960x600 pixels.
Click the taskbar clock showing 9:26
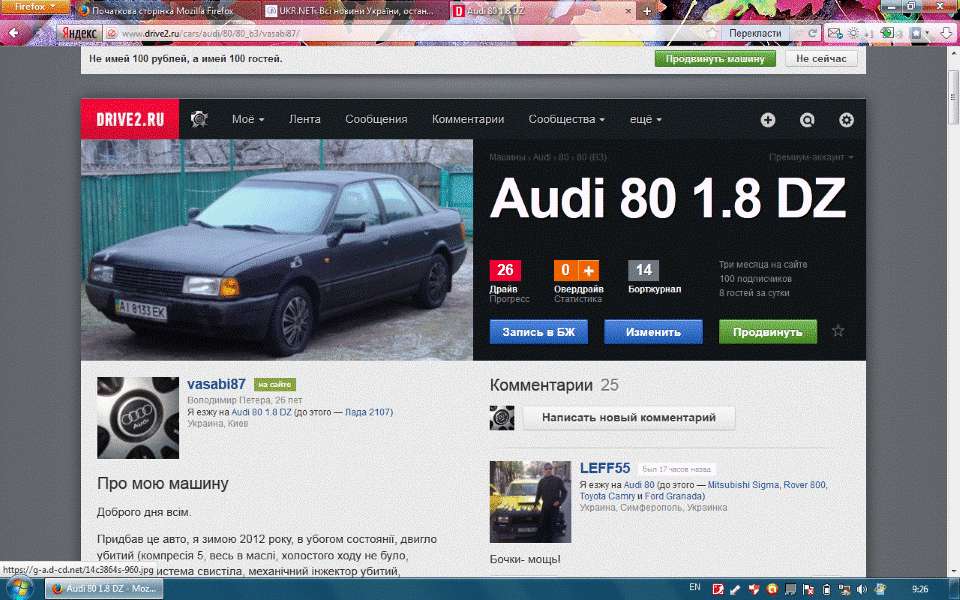click(x=920, y=589)
